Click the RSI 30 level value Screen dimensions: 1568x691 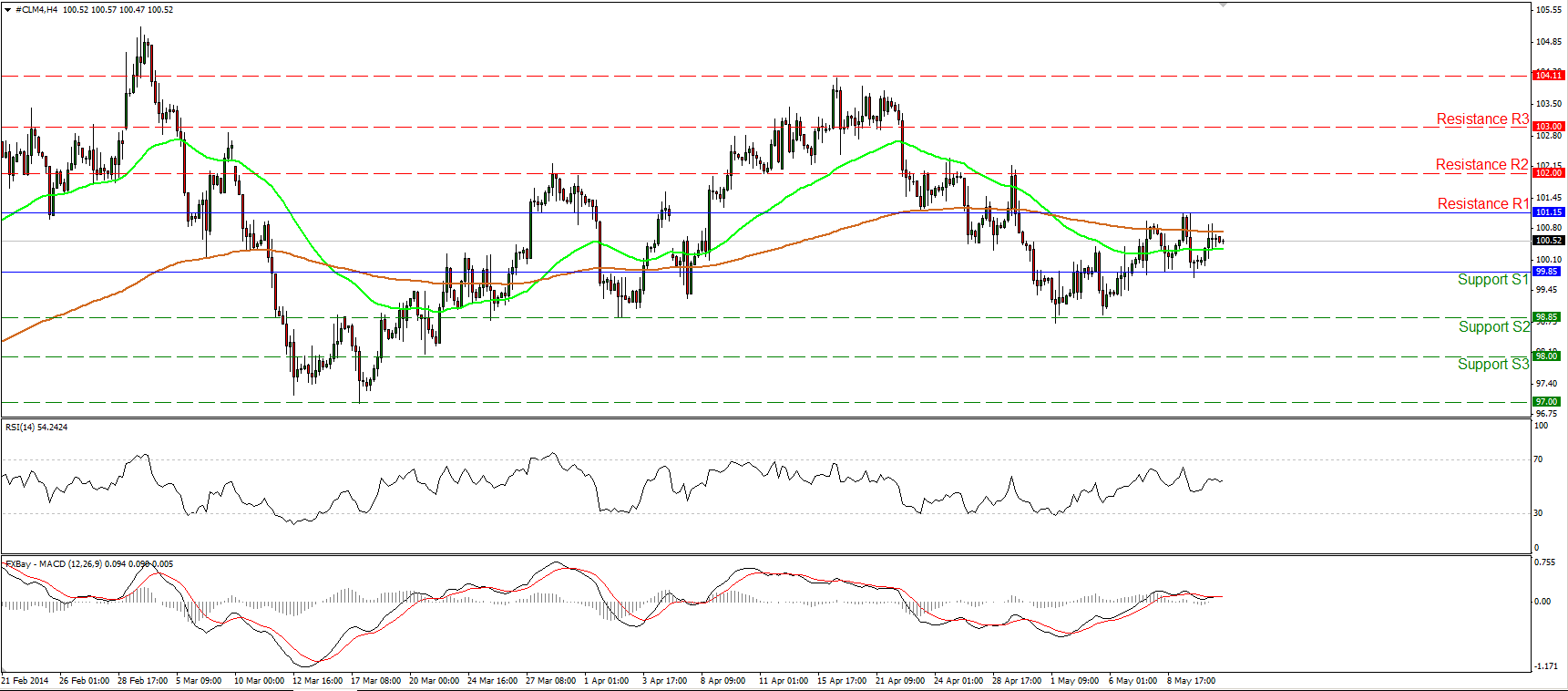(1539, 513)
